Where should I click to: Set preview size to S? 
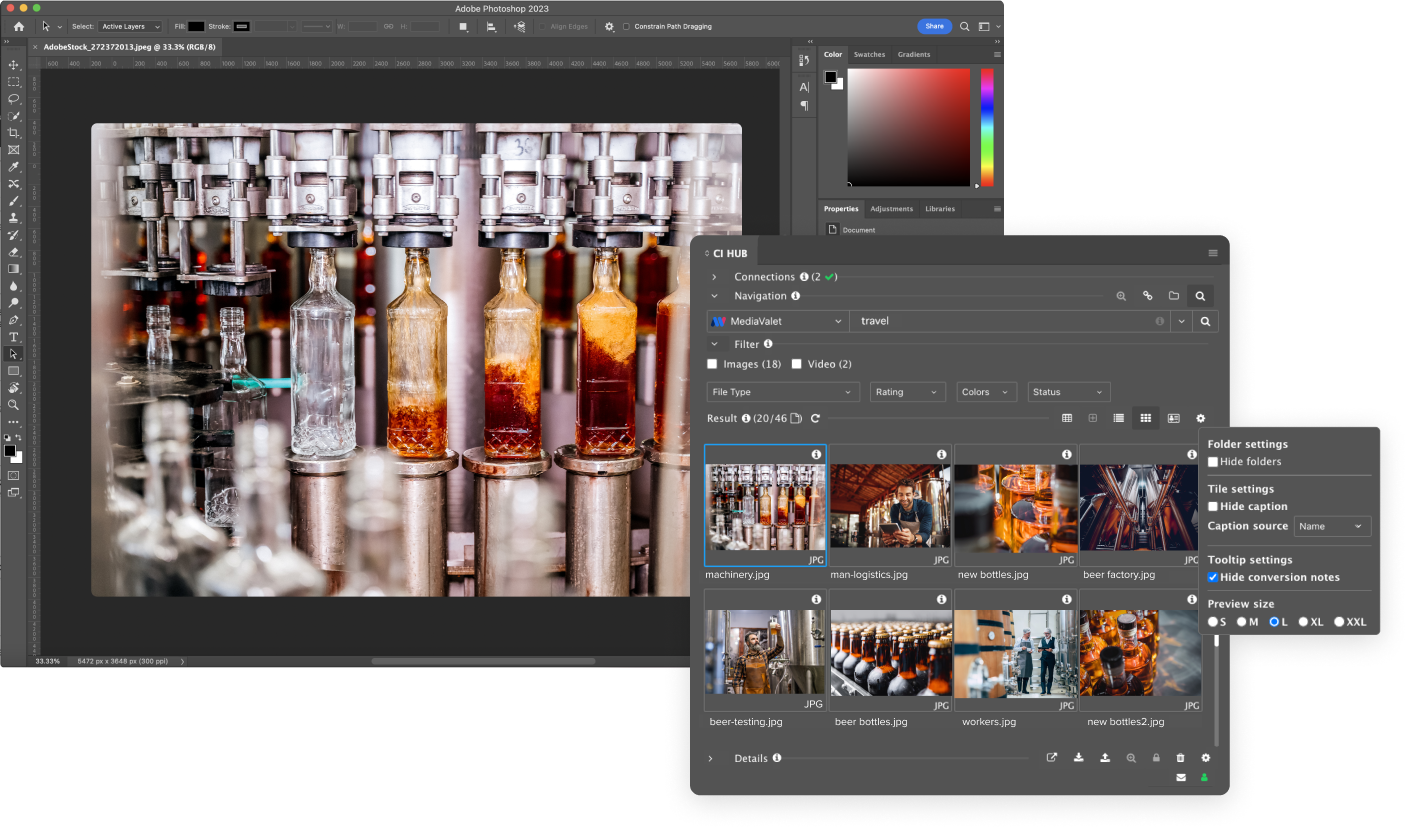[x=1213, y=622]
